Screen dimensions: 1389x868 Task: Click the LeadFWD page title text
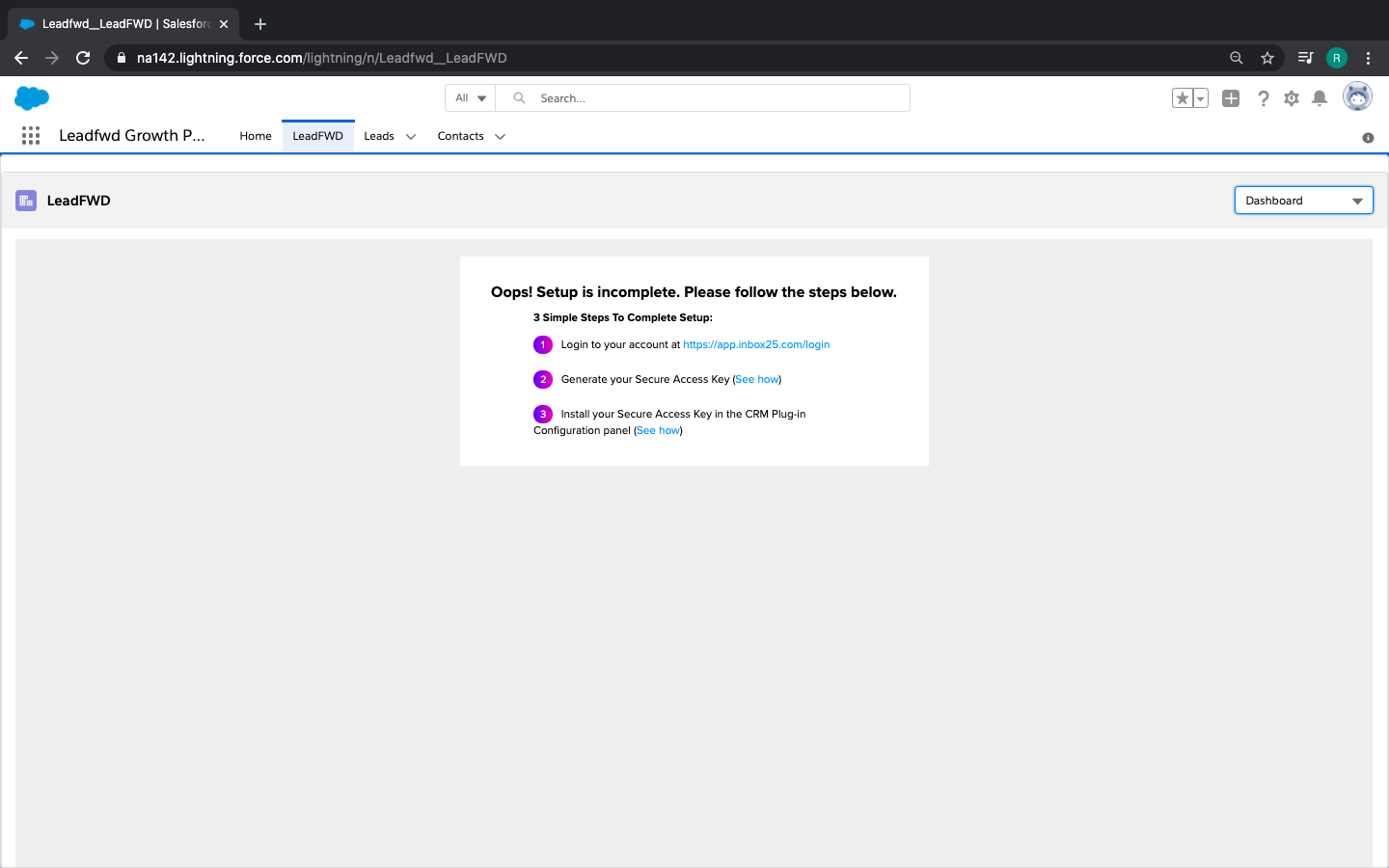(79, 201)
